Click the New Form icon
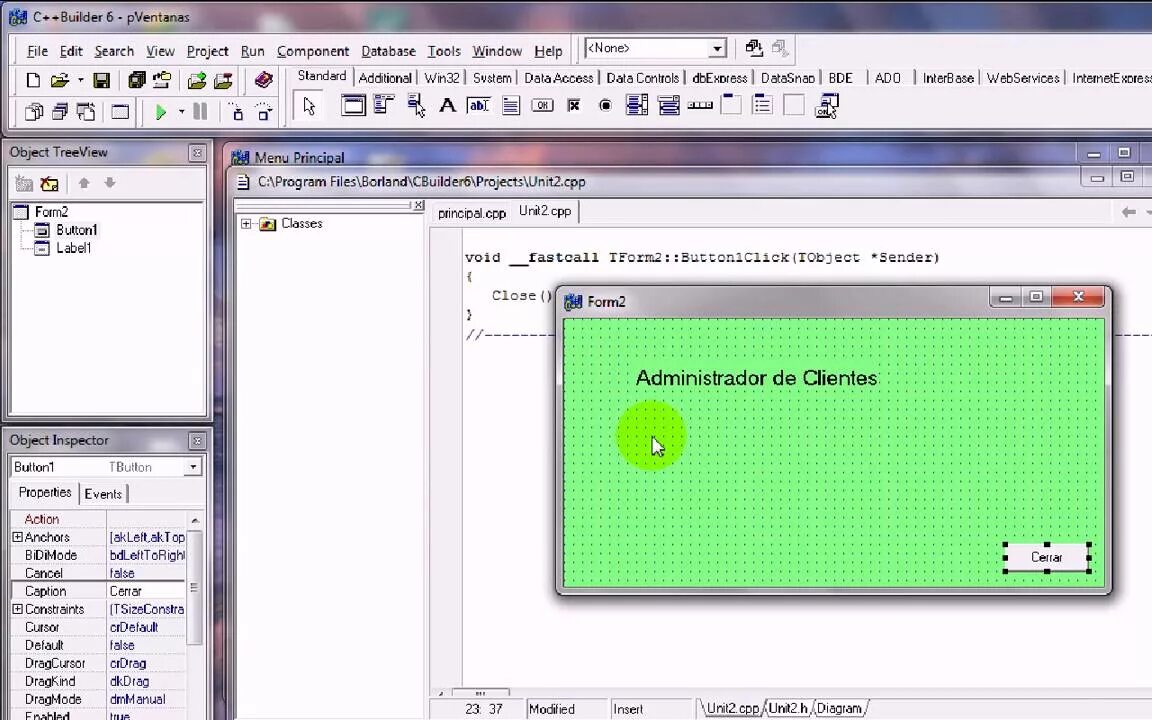 tap(120, 112)
